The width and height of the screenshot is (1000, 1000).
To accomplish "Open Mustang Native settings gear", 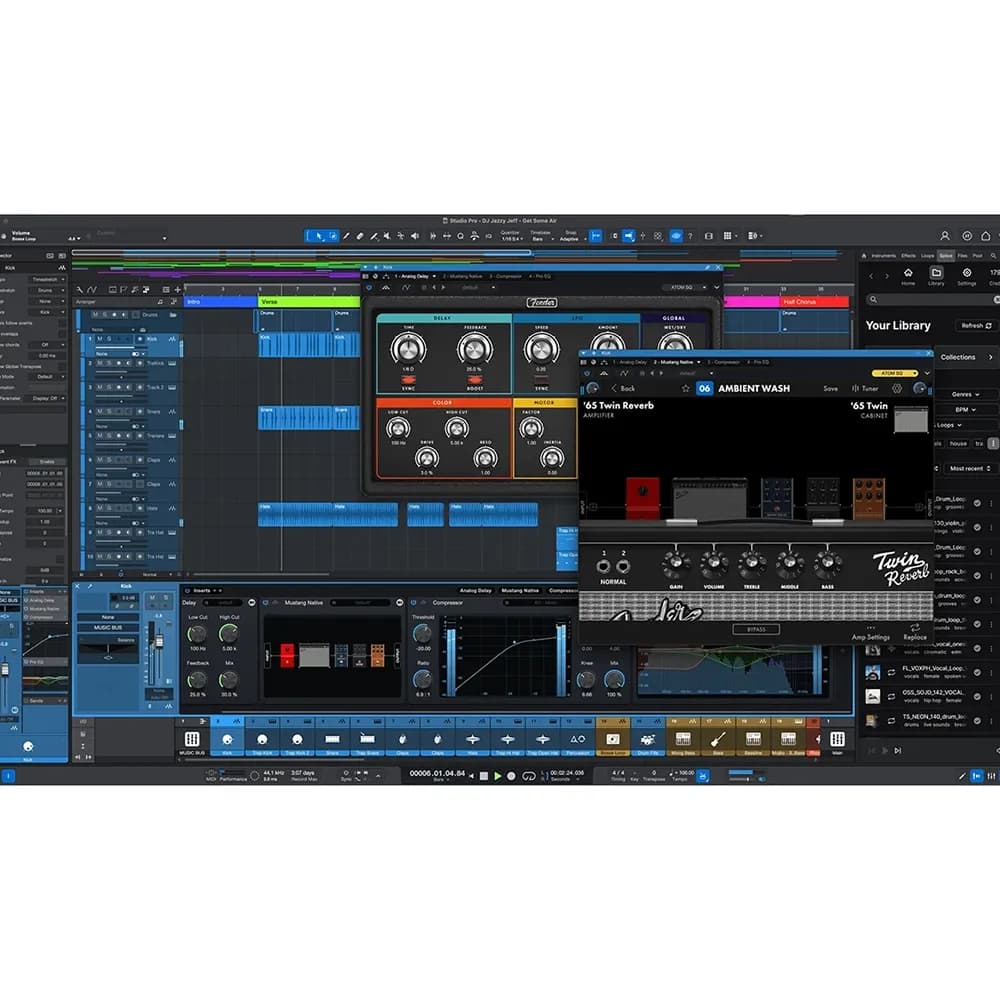I will pyautogui.click(x=897, y=388).
